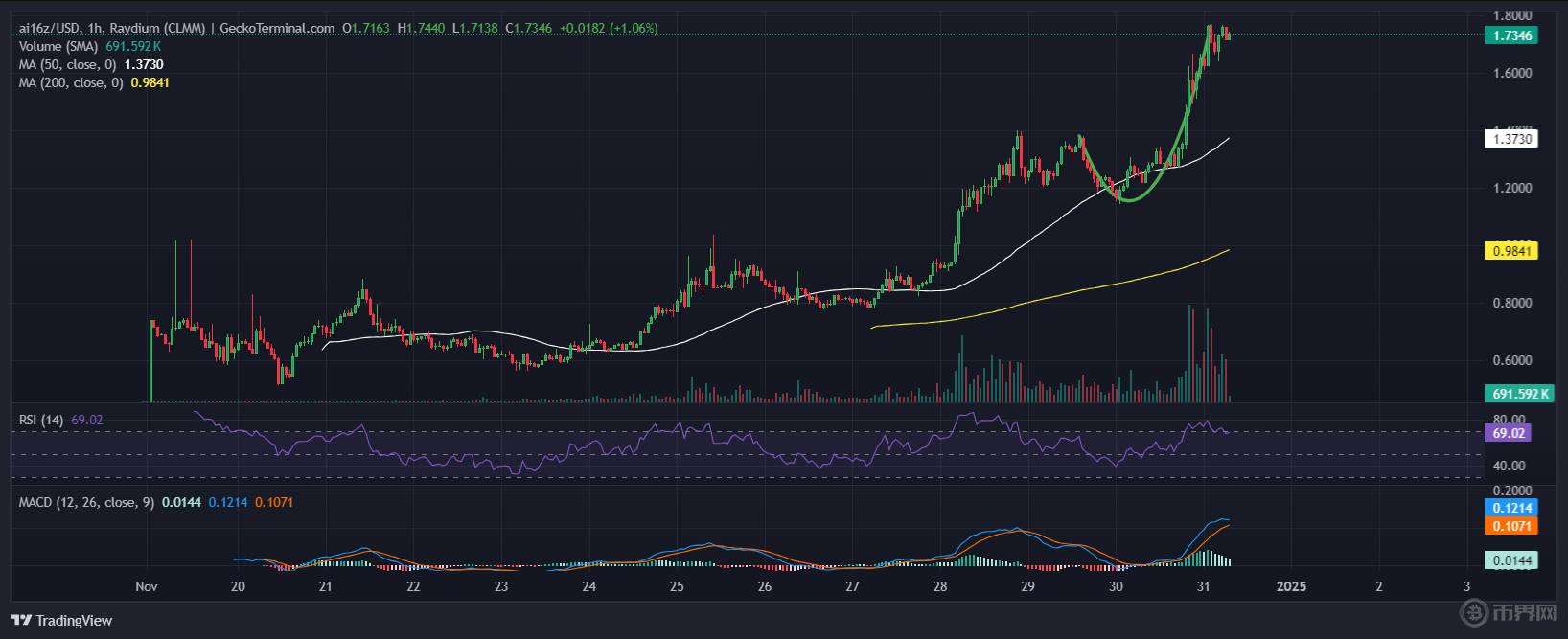Click the white MA50 price tag 1.3730

pyautogui.click(x=1510, y=139)
